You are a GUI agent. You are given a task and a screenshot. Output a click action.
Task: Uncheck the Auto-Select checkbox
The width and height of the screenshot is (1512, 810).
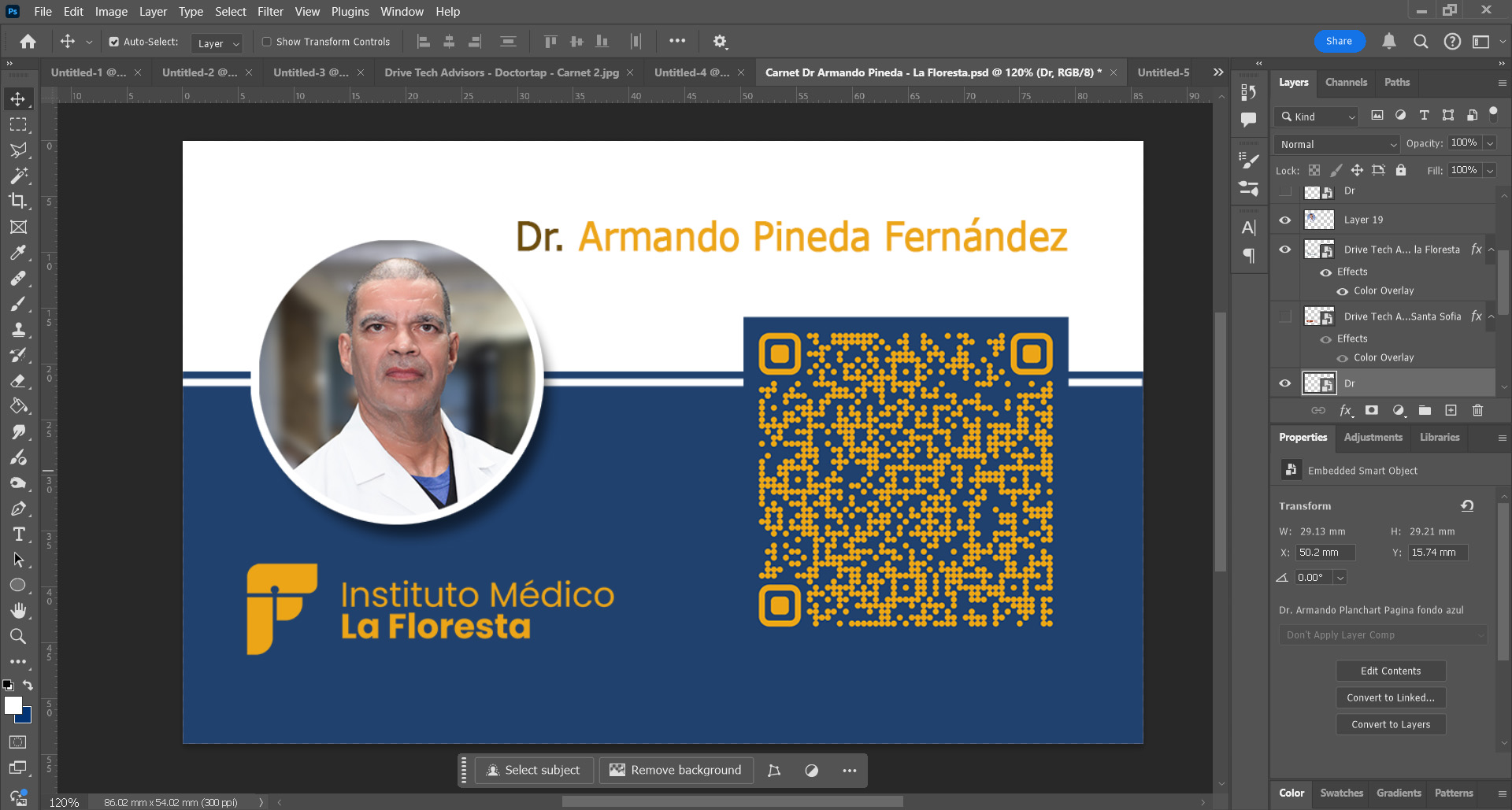click(114, 42)
